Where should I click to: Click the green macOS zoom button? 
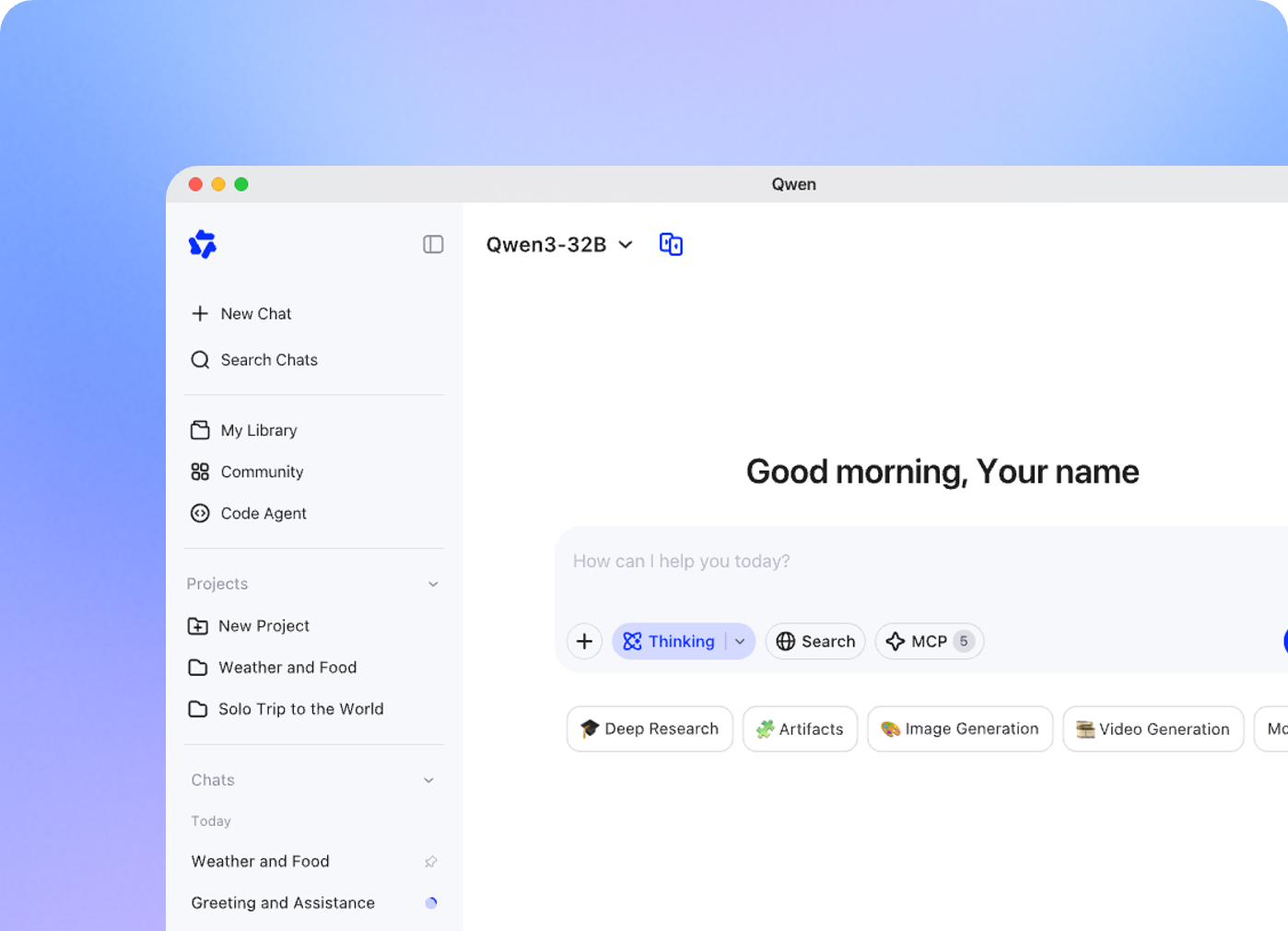pos(241,184)
